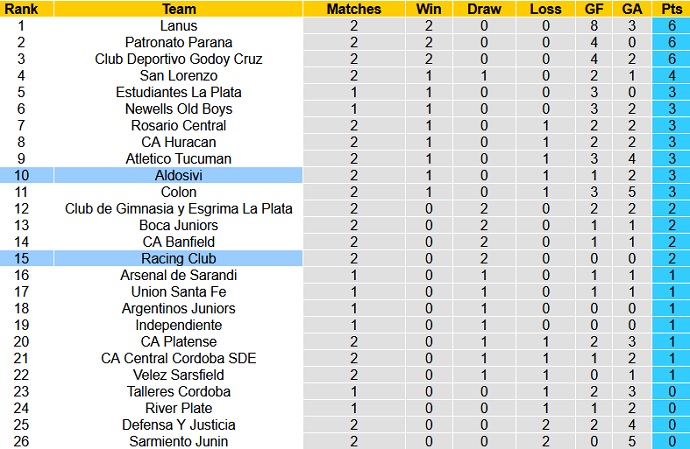Sort by the Pts column header
Viewport: 690px width, 449px height.
[671, 9]
